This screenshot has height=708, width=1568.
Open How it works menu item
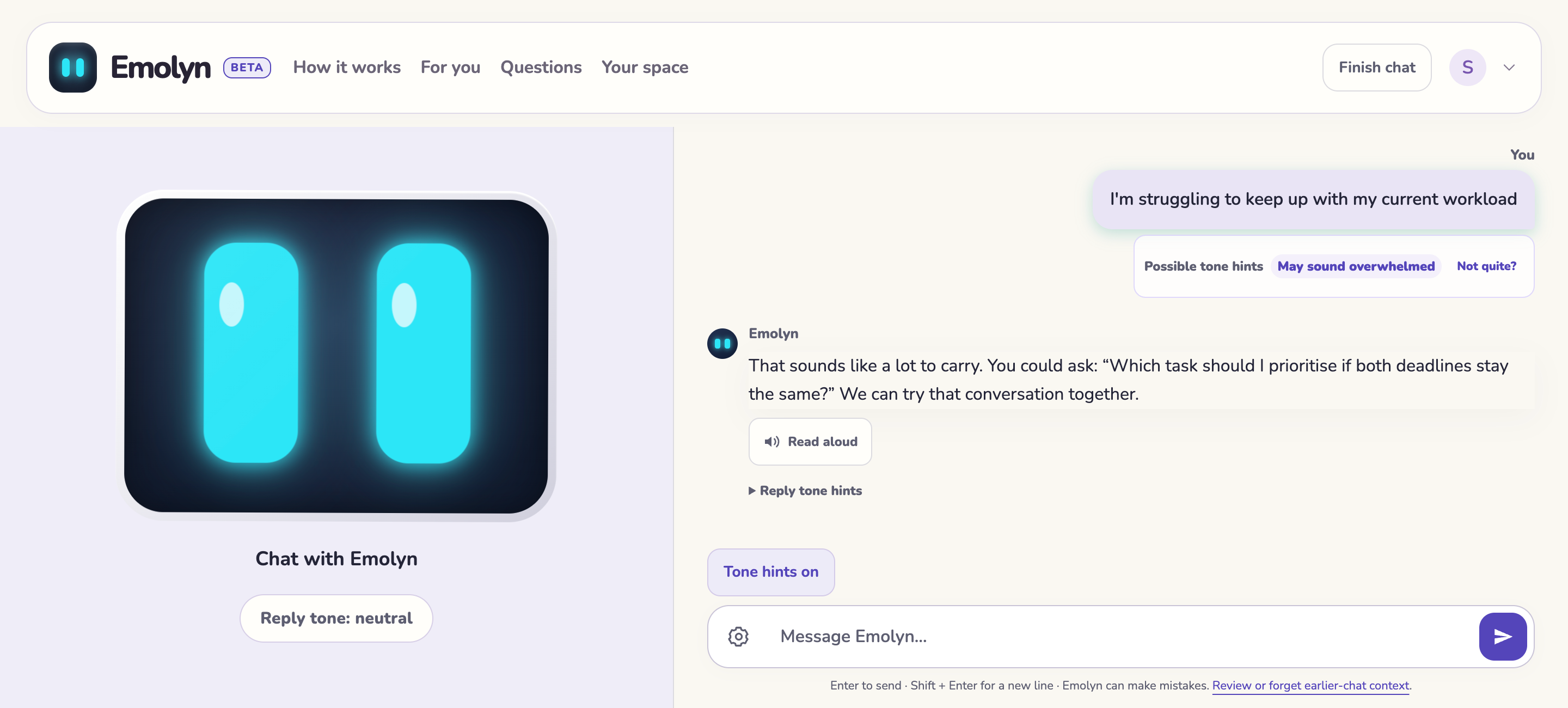(x=346, y=68)
